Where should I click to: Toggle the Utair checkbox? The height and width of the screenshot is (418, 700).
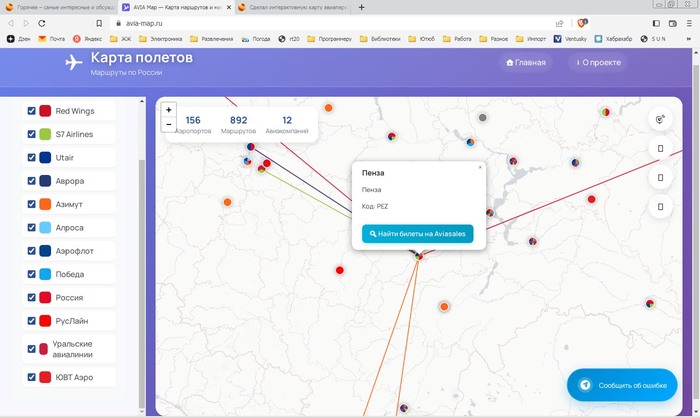(32, 157)
